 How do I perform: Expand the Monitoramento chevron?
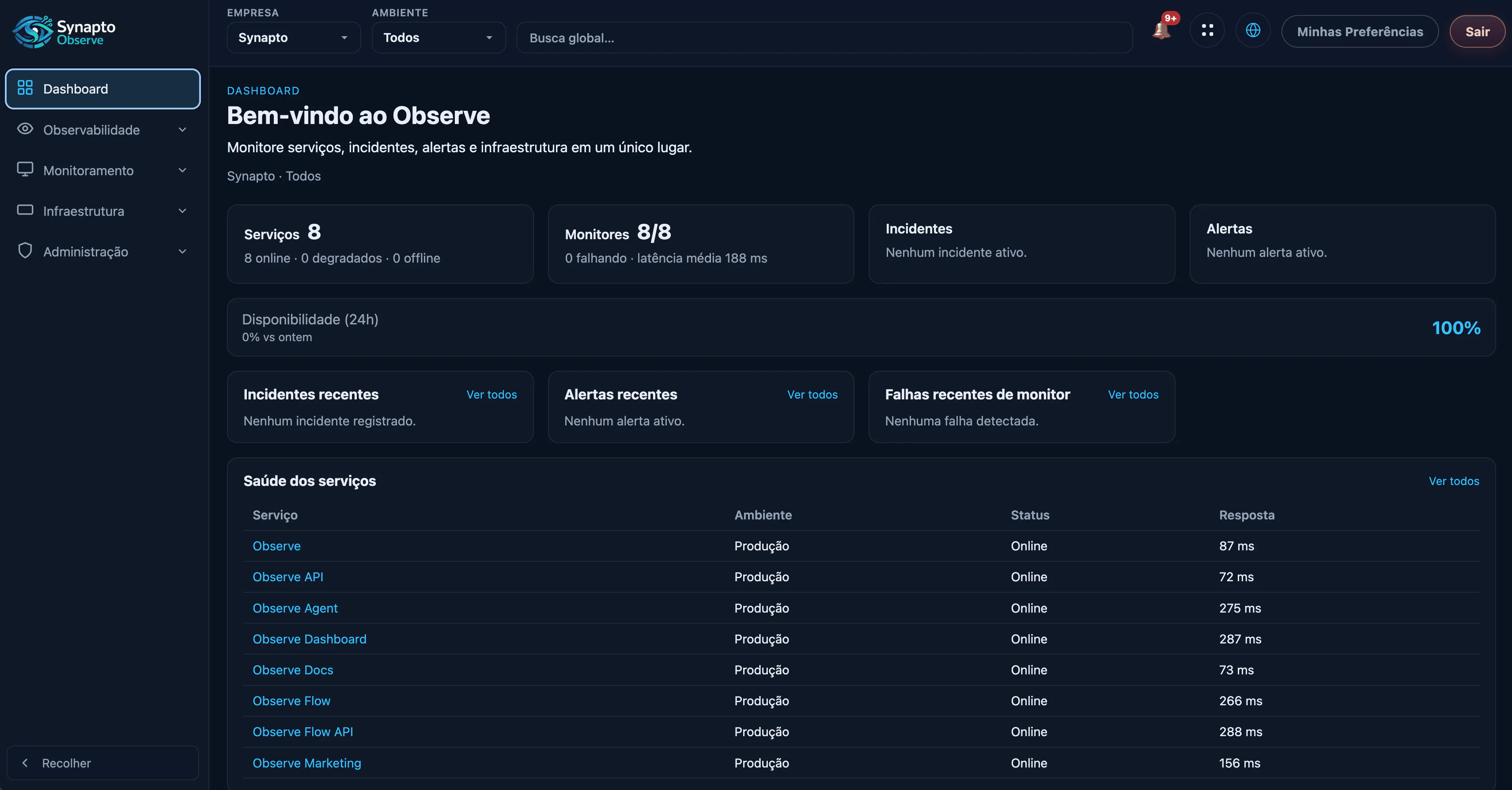(x=182, y=170)
